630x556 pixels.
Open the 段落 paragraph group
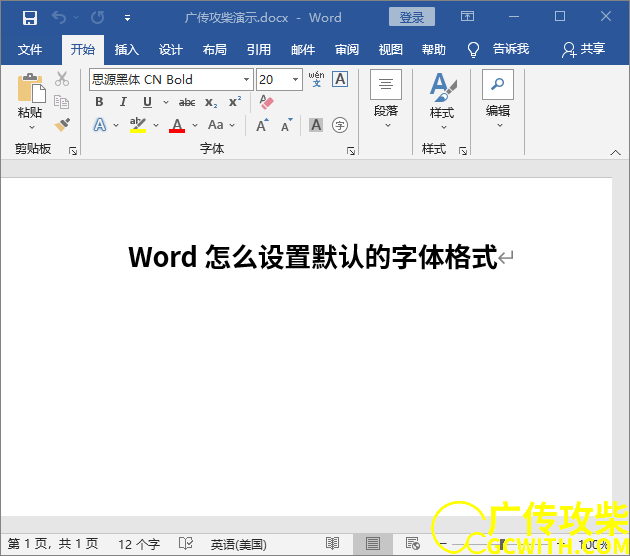pos(386,99)
